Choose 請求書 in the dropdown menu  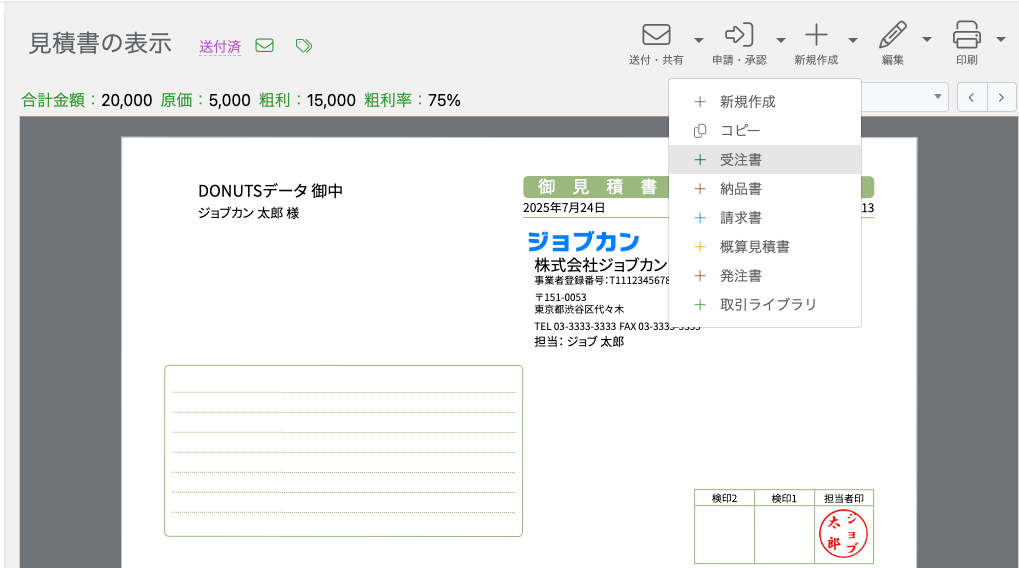(741, 218)
